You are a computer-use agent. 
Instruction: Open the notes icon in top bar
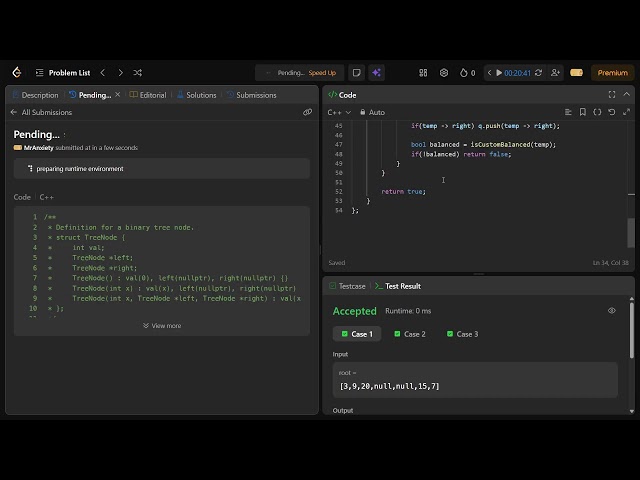356,73
